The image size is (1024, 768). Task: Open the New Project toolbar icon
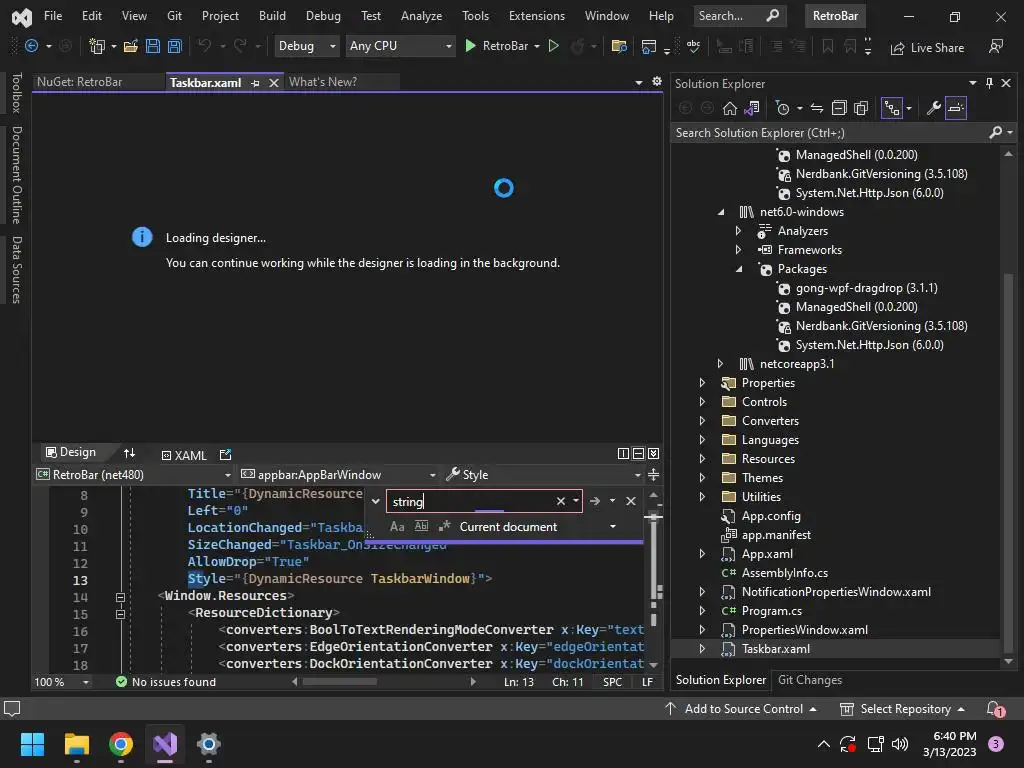pyautogui.click(x=97, y=46)
